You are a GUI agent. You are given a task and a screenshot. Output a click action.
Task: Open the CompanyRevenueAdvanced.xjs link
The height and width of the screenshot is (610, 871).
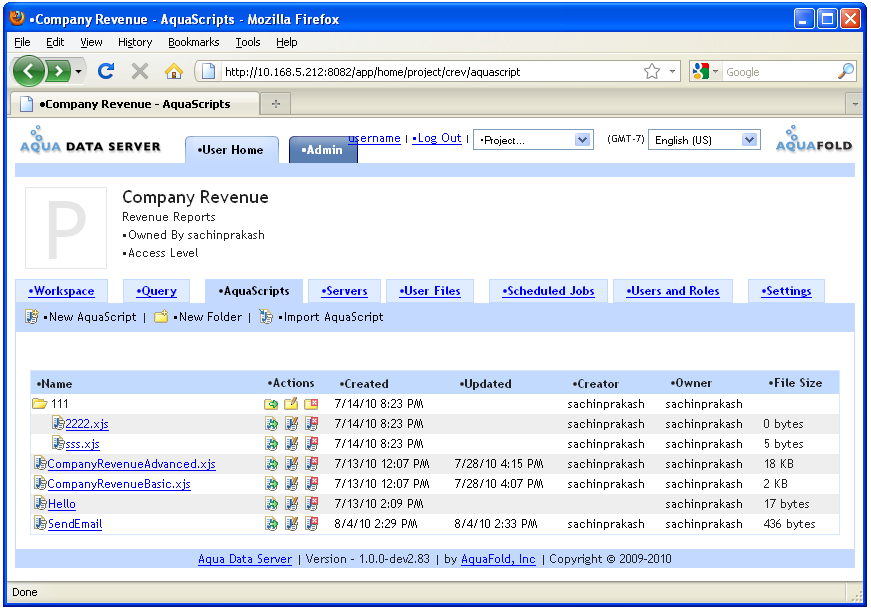132,464
